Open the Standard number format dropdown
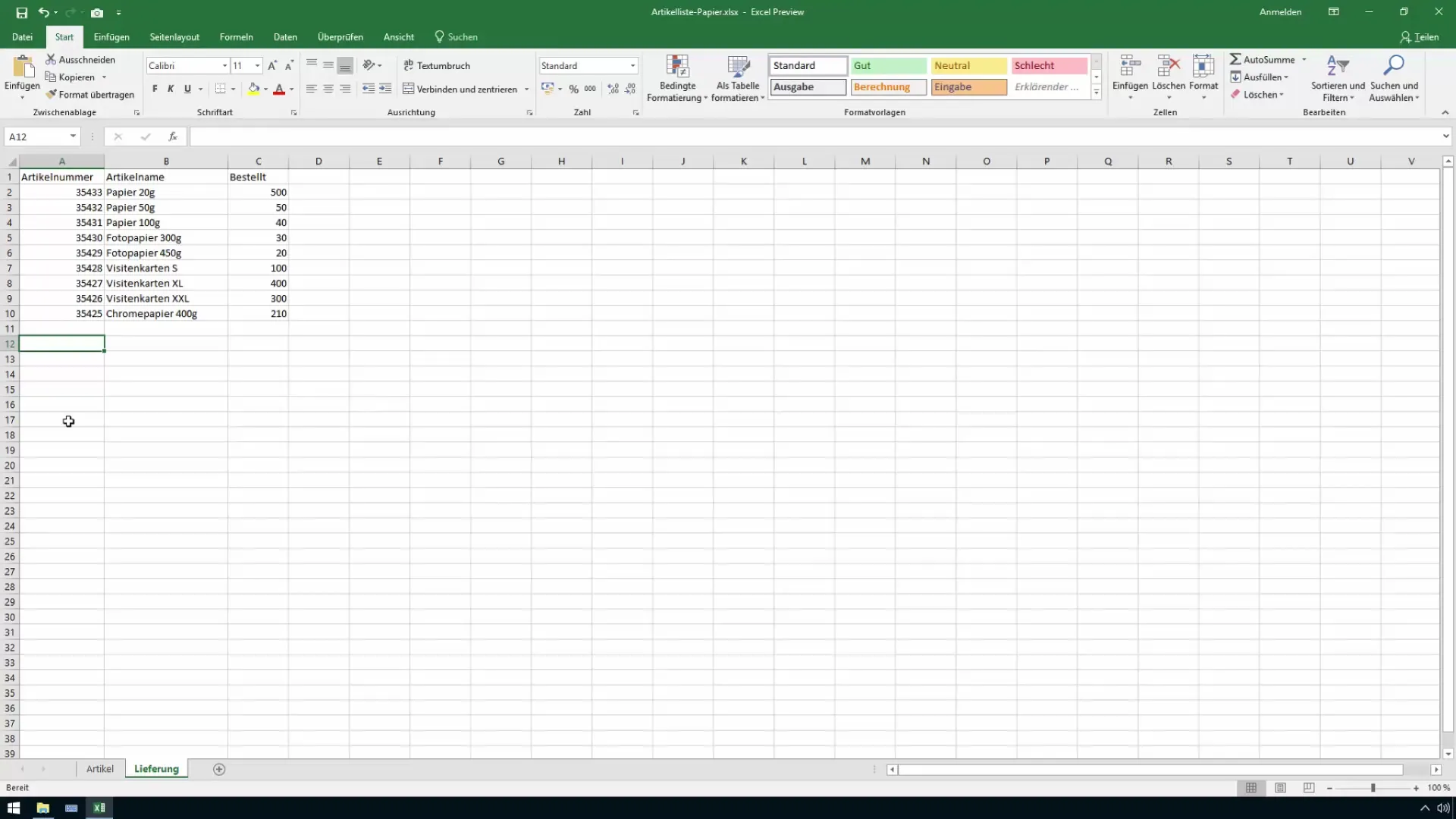This screenshot has width=1456, height=819. pyautogui.click(x=632, y=66)
